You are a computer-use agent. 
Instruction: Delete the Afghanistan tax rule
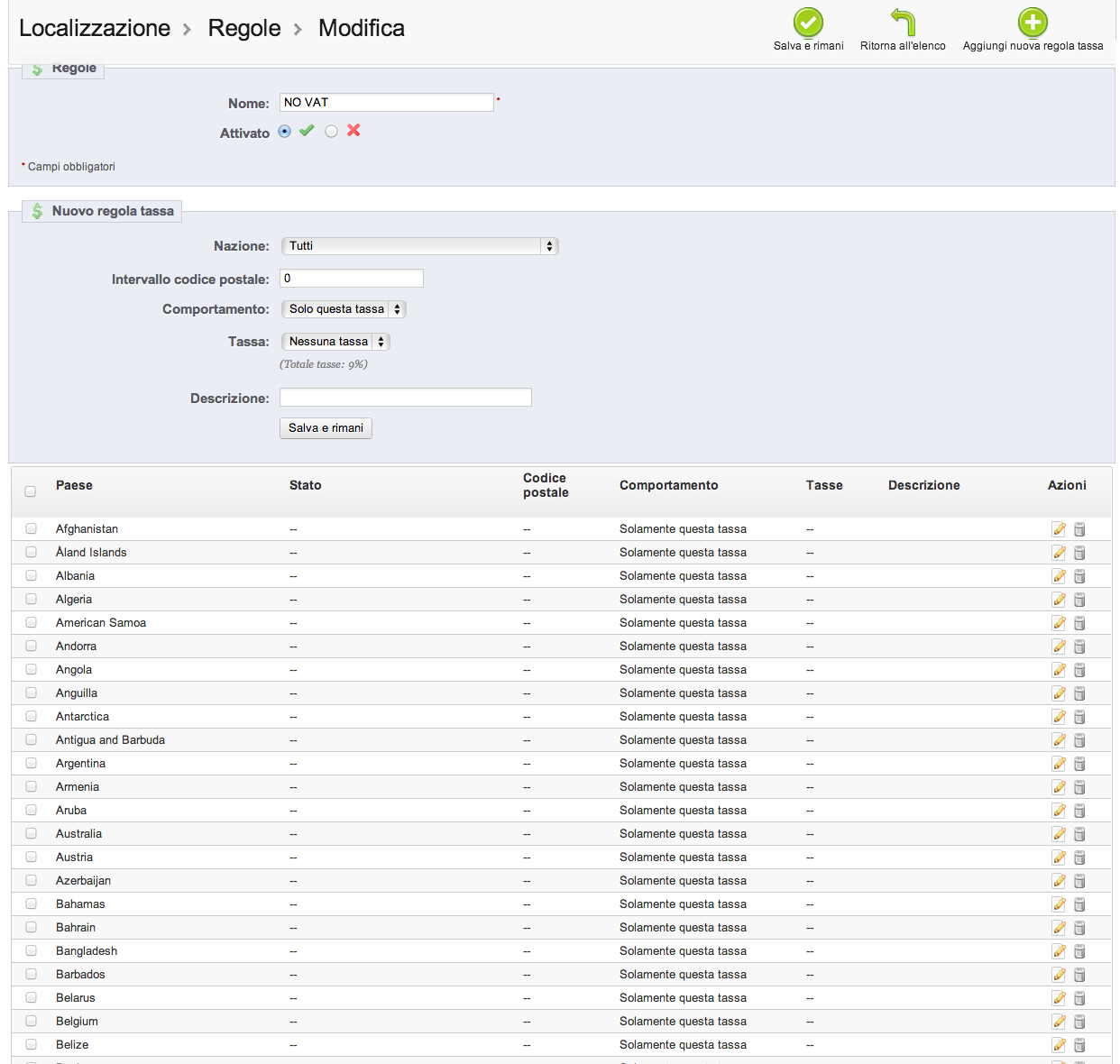coord(1079,529)
